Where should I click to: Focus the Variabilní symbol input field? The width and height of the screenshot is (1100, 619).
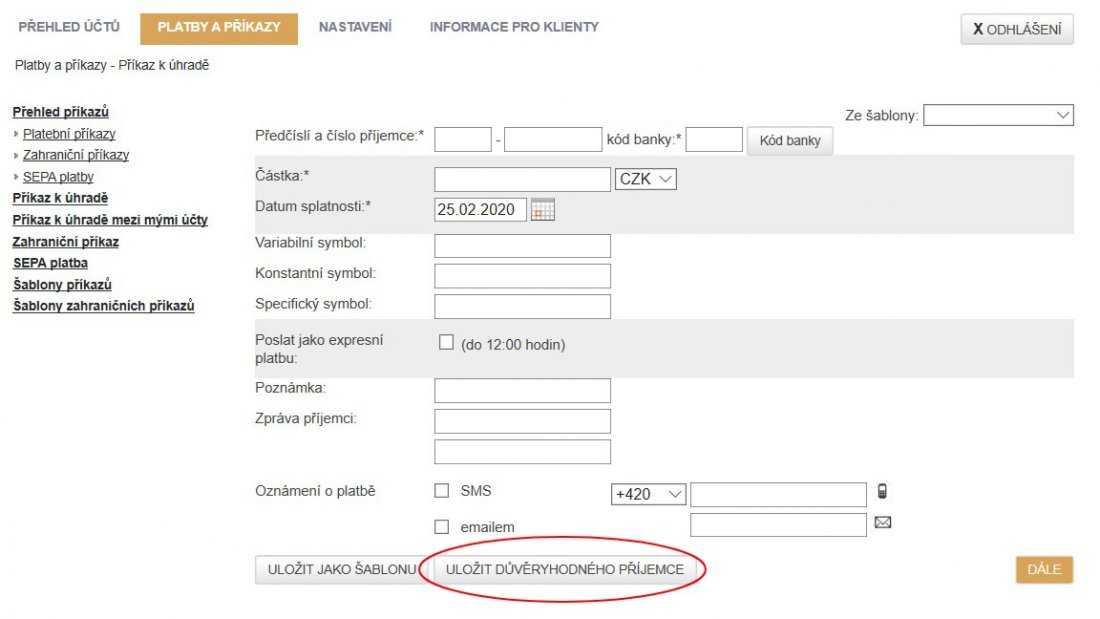pos(522,246)
